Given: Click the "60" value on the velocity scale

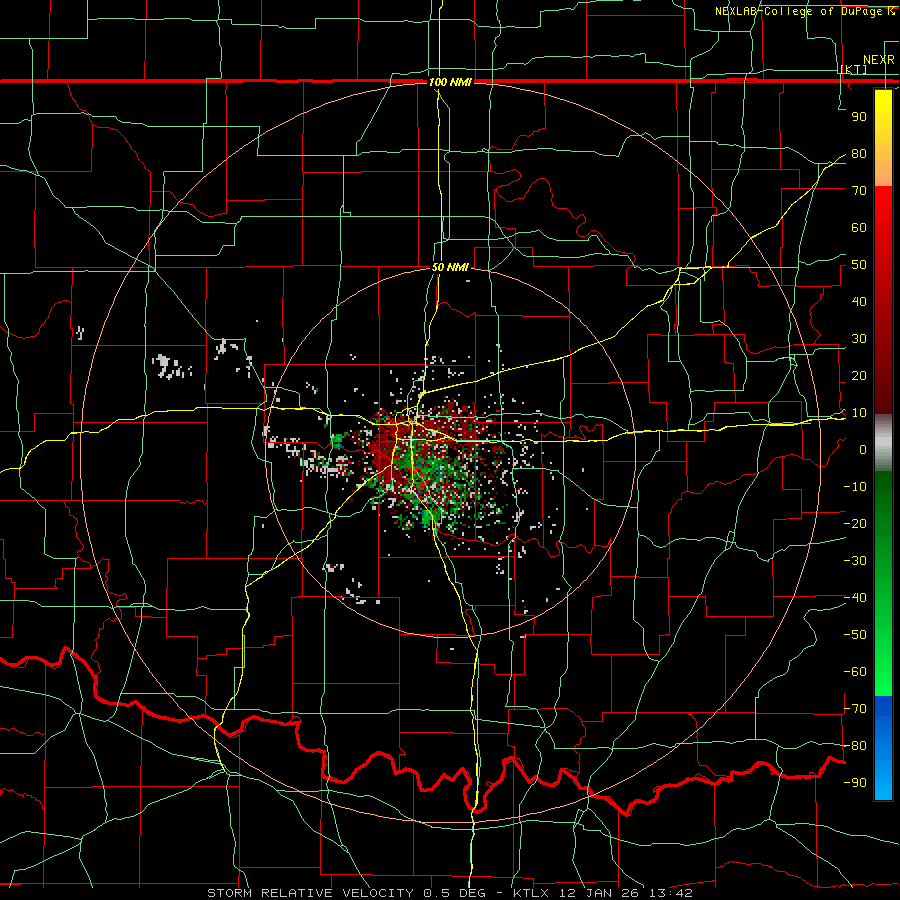Looking at the screenshot, I should tap(859, 228).
